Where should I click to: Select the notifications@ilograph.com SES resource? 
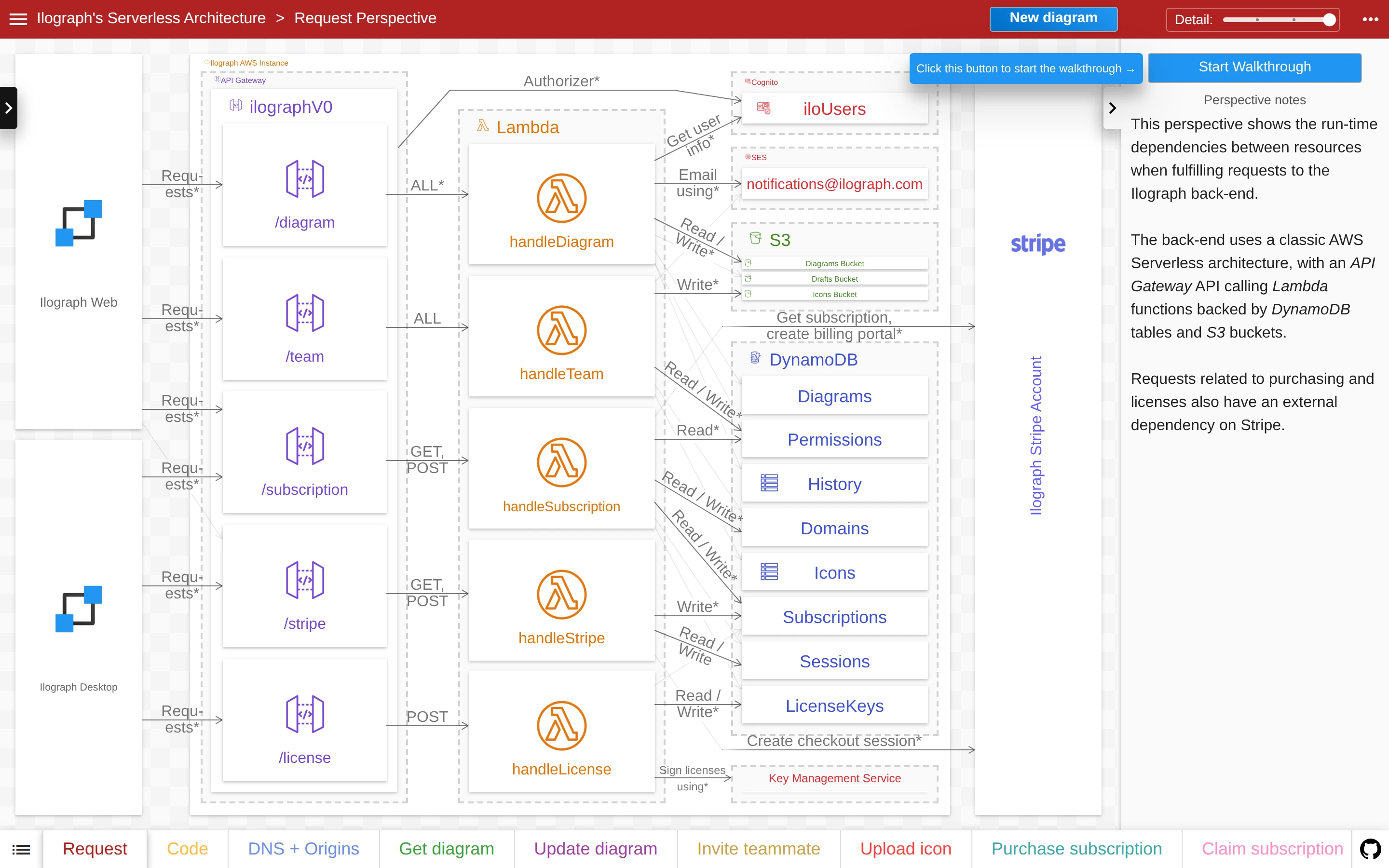834,184
